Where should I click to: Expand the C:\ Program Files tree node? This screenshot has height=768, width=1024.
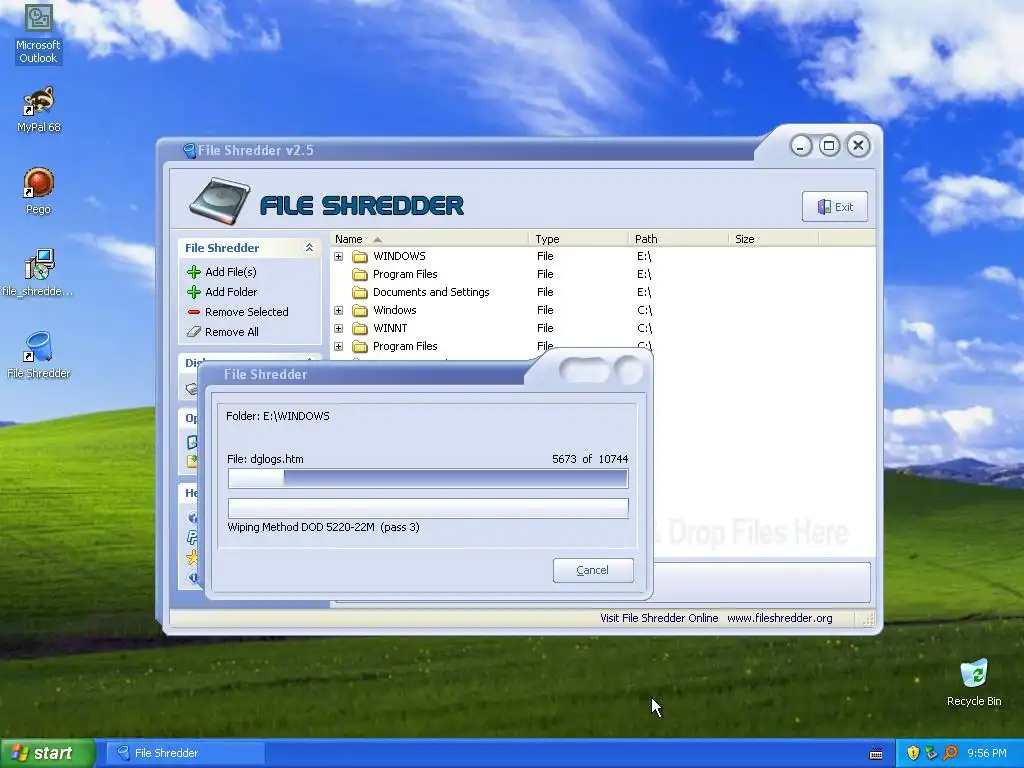click(x=338, y=346)
